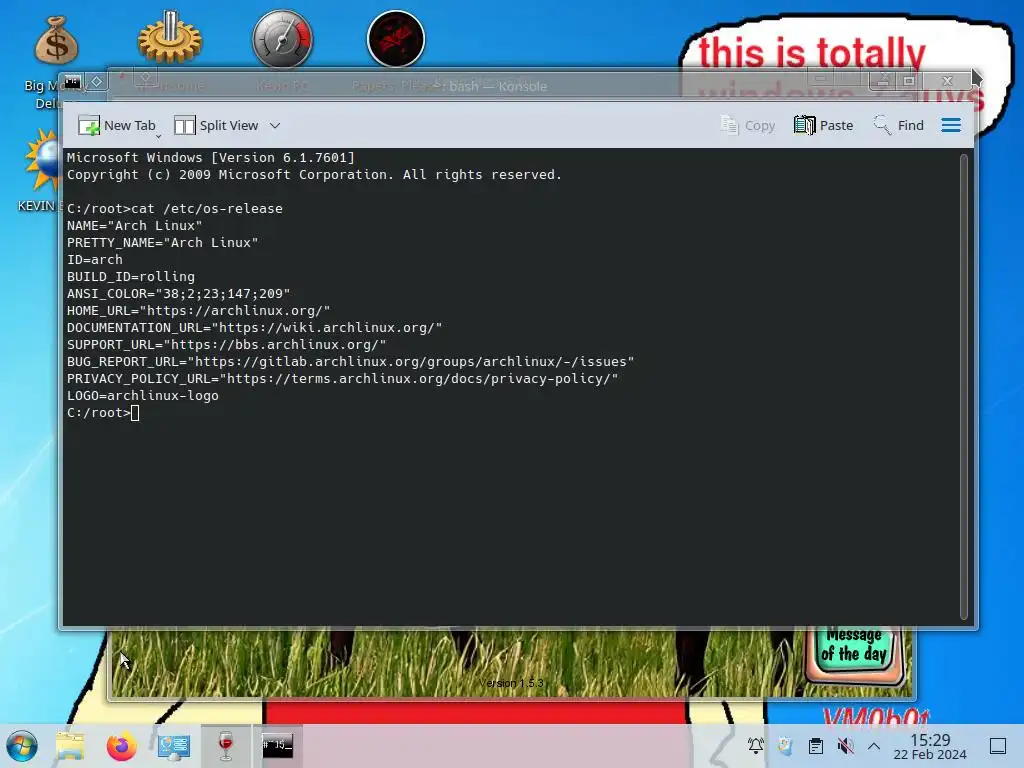
Task: Switch to the Wine glass taskbar app
Action: coord(225,746)
